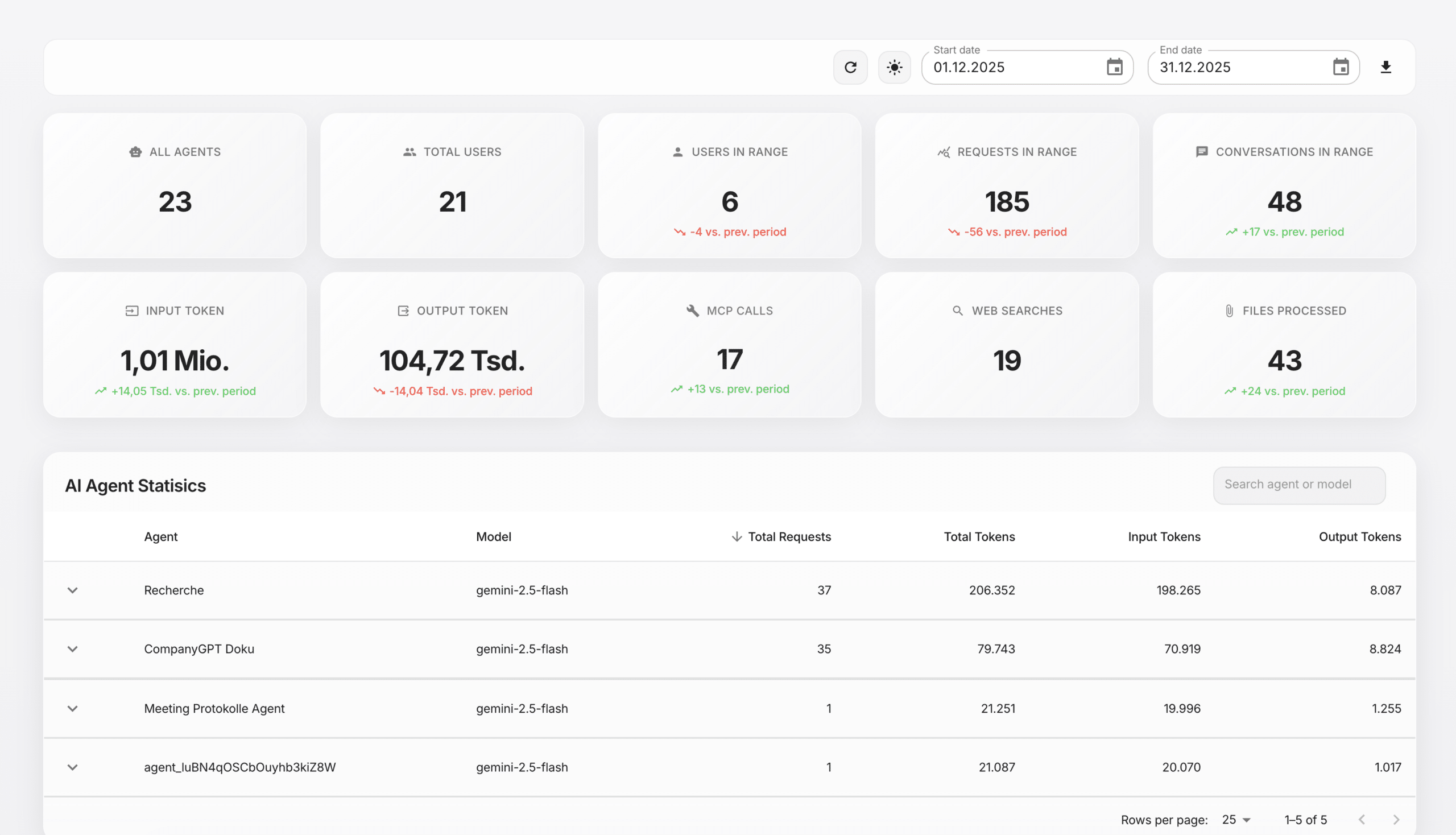Viewport: 1456px width, 835px height.
Task: Sort table by Total Tokens column
Action: 979,537
